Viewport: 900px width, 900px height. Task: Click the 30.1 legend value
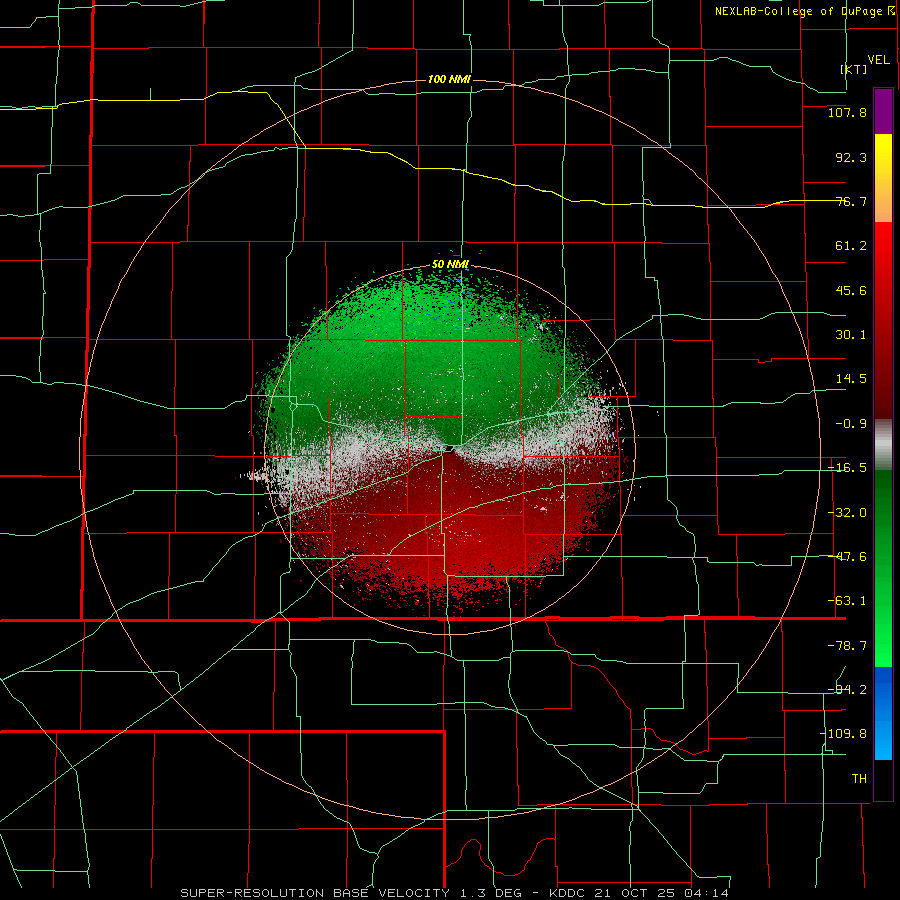click(x=851, y=335)
